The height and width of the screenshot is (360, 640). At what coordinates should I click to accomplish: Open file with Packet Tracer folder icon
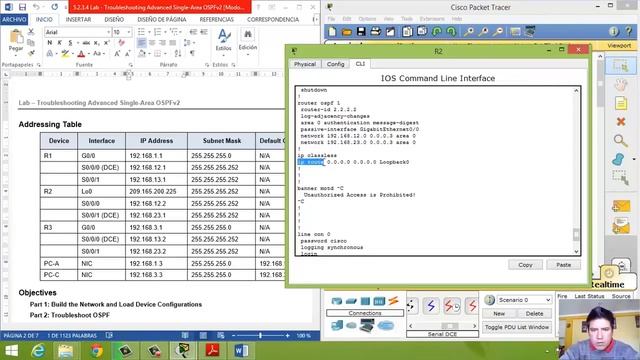(347, 31)
